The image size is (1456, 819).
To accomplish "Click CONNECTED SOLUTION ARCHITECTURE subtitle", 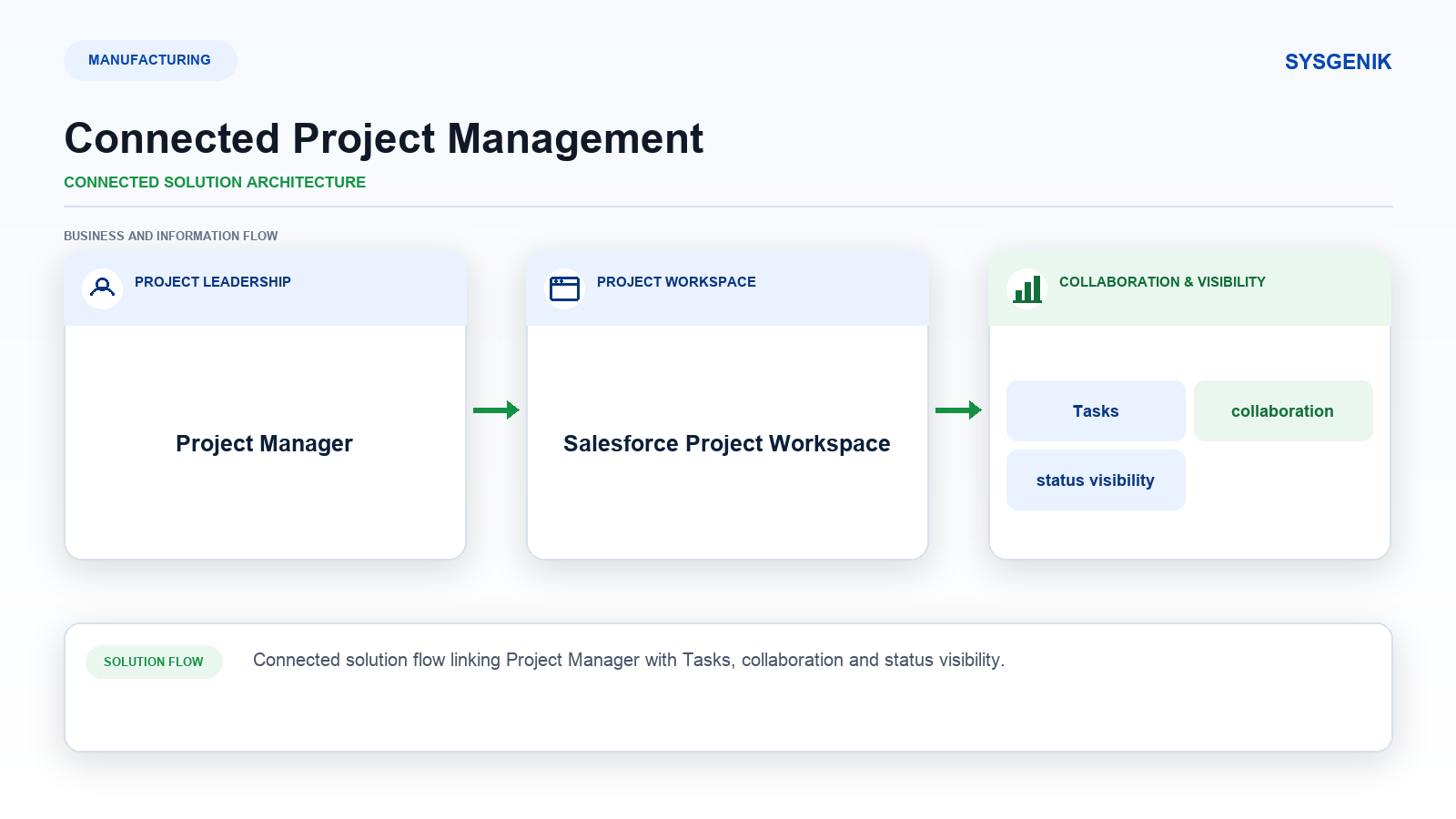I will click(x=215, y=182).
